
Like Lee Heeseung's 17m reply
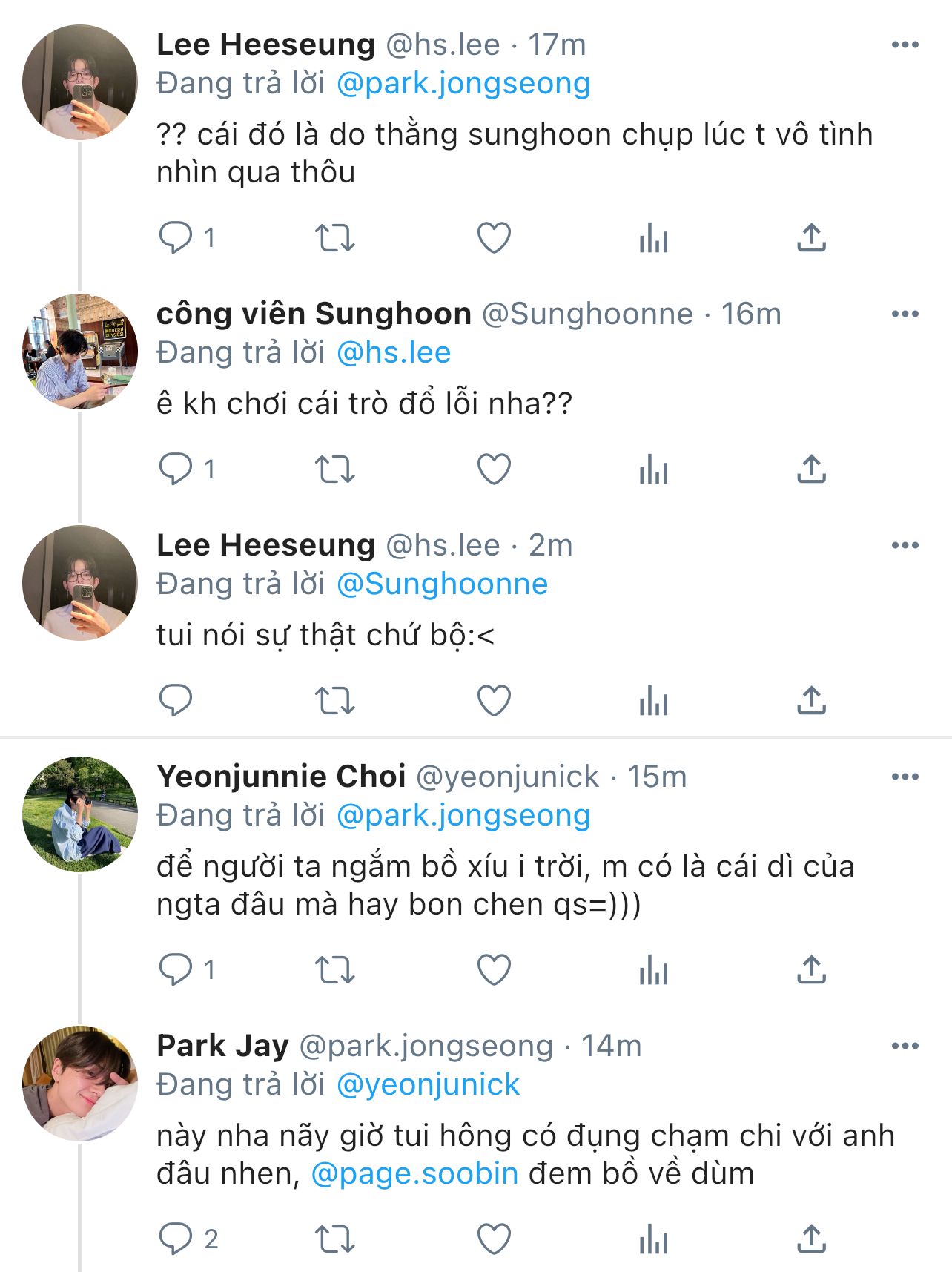[x=494, y=238]
